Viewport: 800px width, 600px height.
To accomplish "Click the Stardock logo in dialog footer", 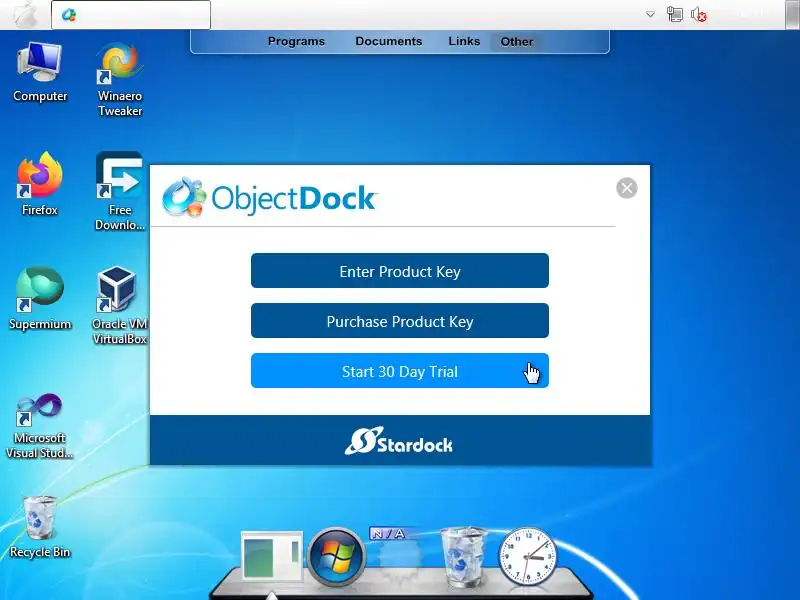I will (x=398, y=441).
